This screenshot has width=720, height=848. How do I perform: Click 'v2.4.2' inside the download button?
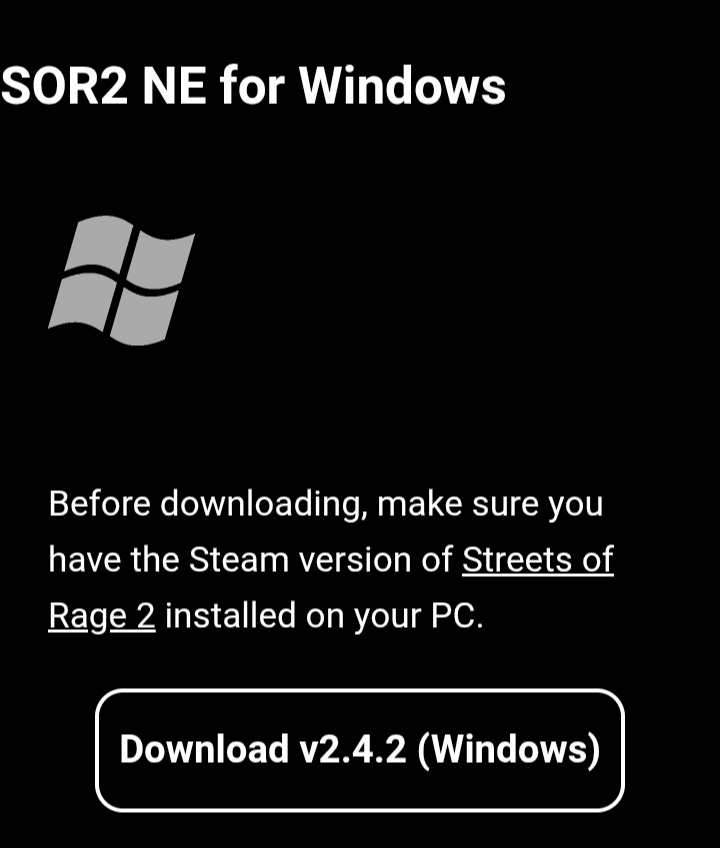pos(353,749)
